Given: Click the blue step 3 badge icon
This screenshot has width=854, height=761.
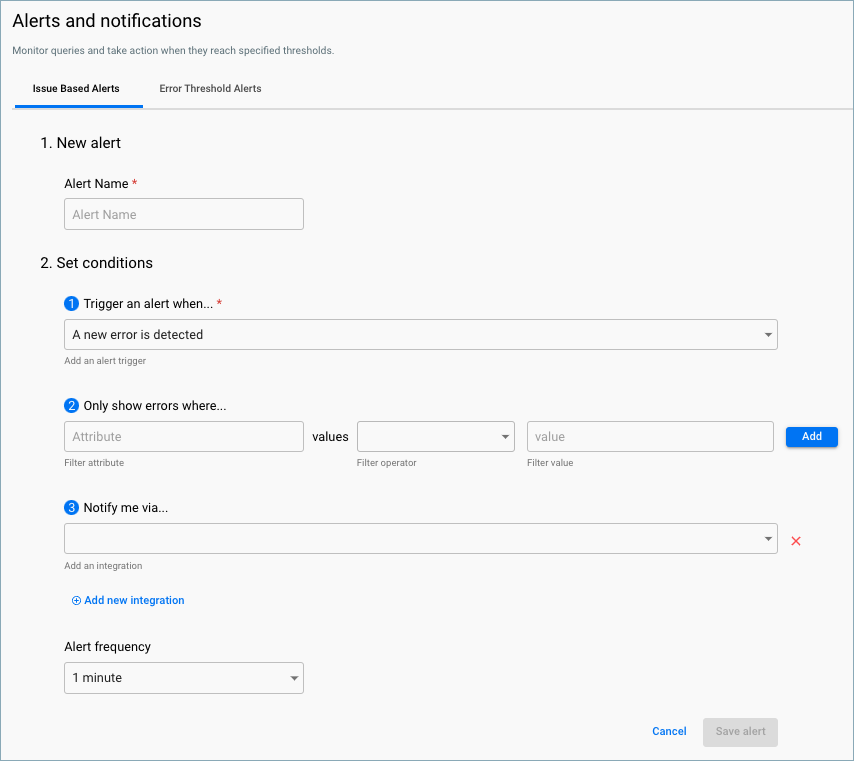Looking at the screenshot, I should [71, 507].
